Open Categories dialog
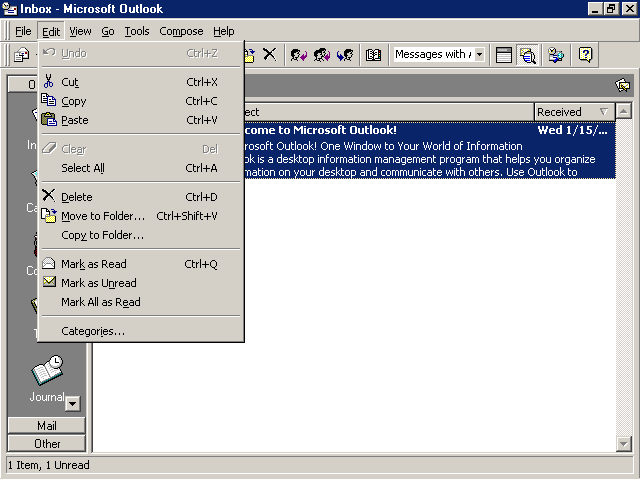Screen dimensions: 640x480 [x=141, y=331]
